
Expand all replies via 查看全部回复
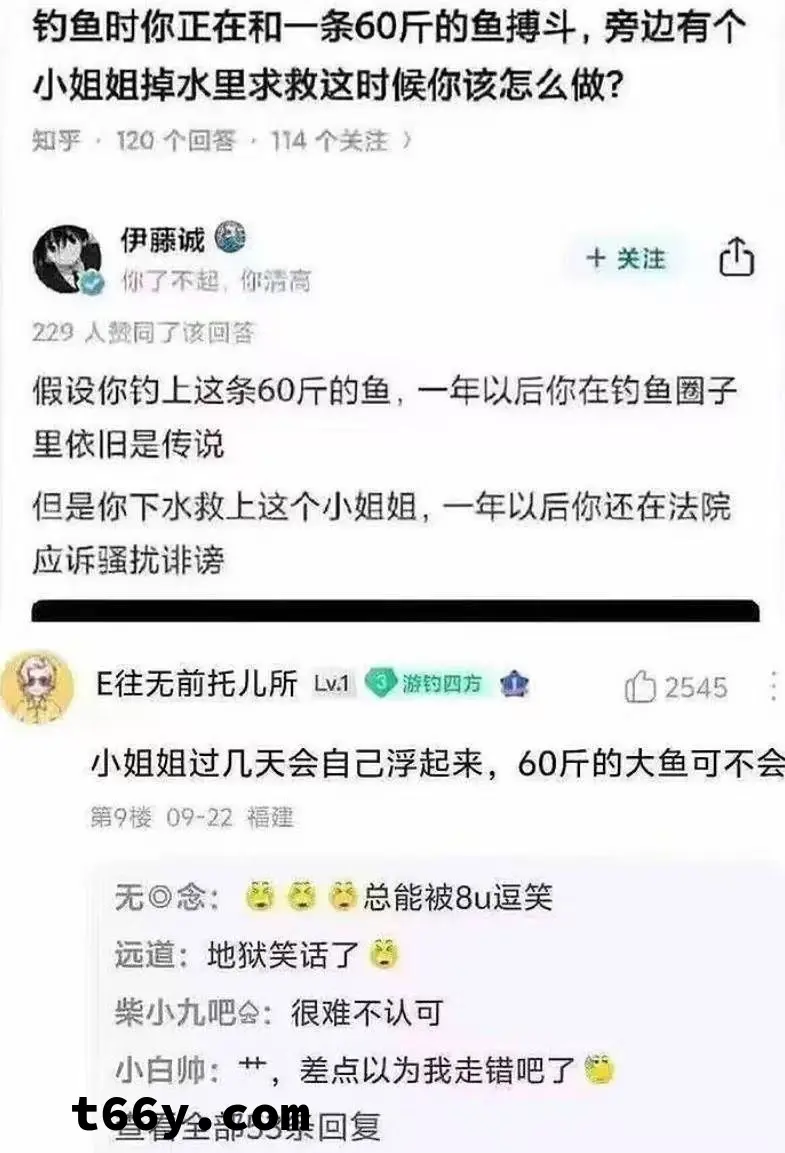click(x=248, y=1126)
